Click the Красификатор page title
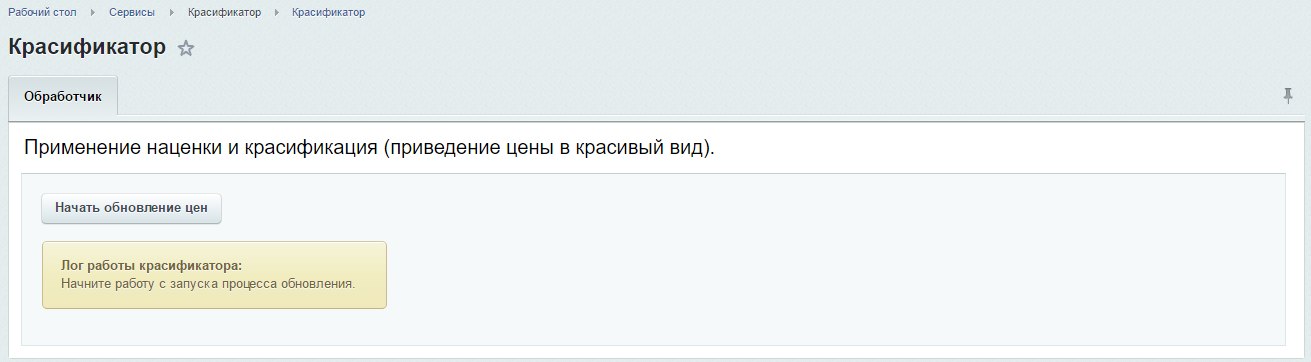Image resolution: width=1311 pixels, height=362 pixels. (87, 47)
